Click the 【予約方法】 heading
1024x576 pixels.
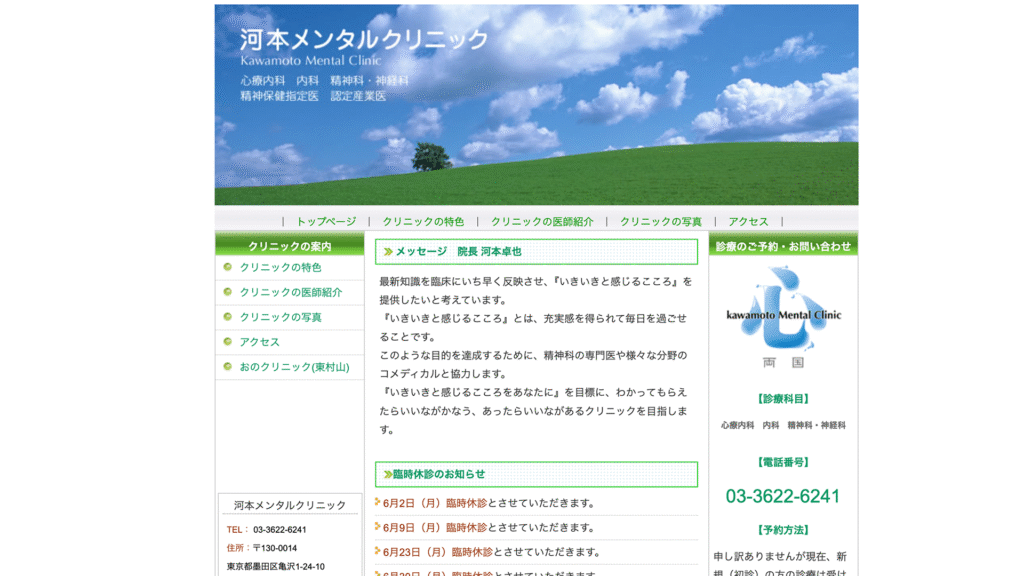[x=783, y=530]
